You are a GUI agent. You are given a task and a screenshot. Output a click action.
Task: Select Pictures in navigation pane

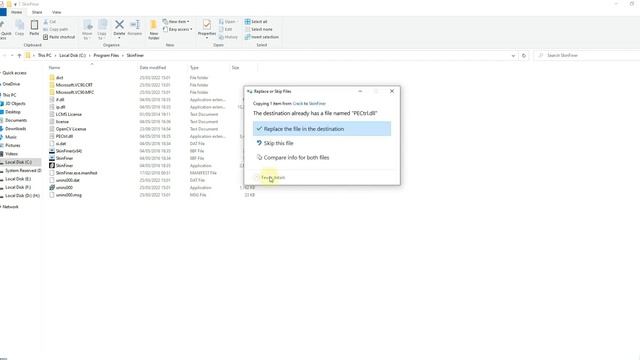(x=12, y=145)
